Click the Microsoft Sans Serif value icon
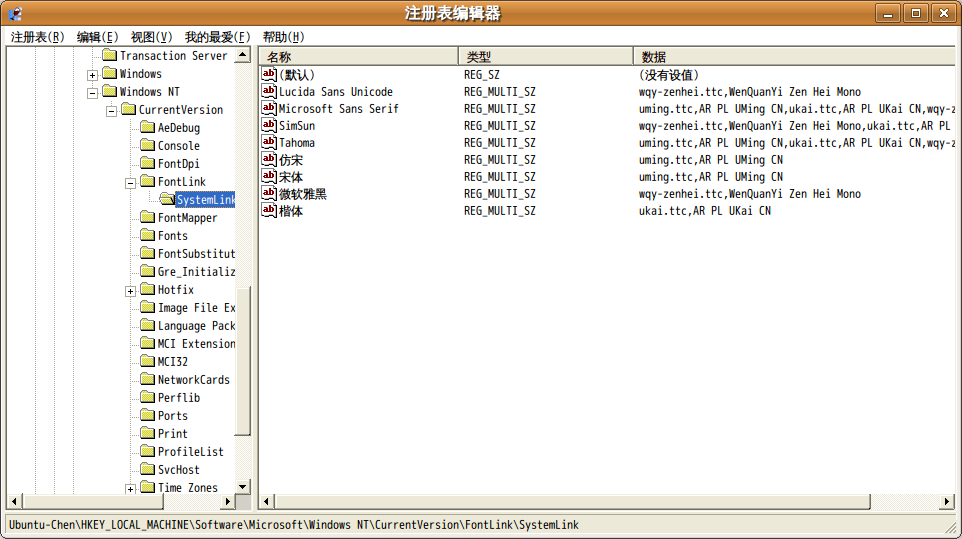962x539 pixels. (x=269, y=109)
